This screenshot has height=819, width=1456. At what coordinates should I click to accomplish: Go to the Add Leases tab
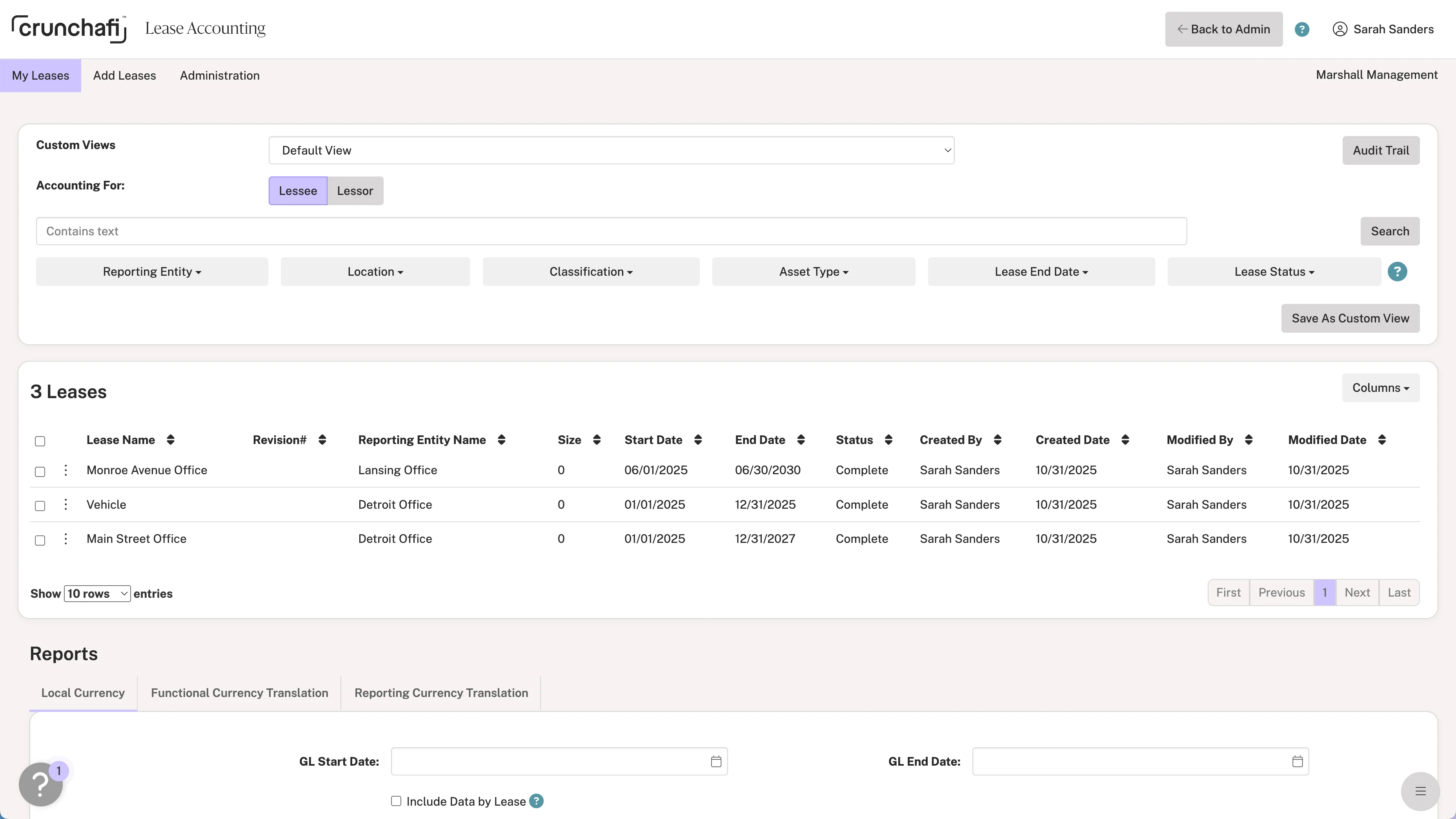coord(124,76)
